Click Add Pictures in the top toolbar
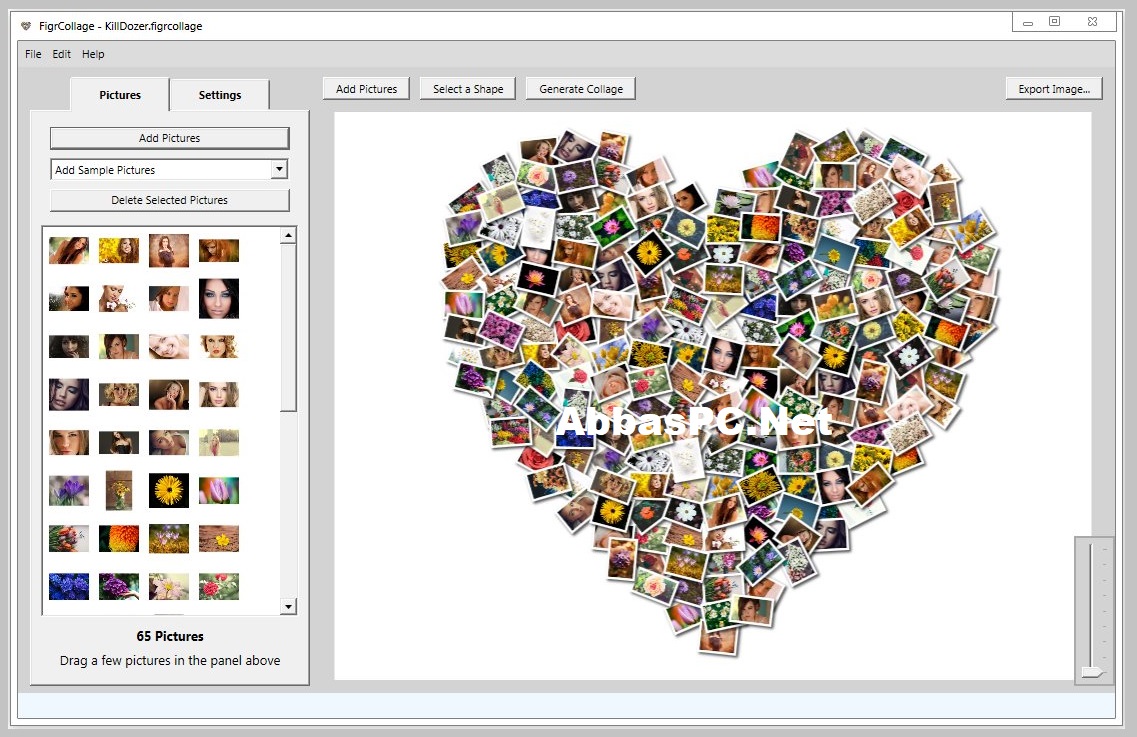Image resolution: width=1137 pixels, height=737 pixels. tap(366, 89)
